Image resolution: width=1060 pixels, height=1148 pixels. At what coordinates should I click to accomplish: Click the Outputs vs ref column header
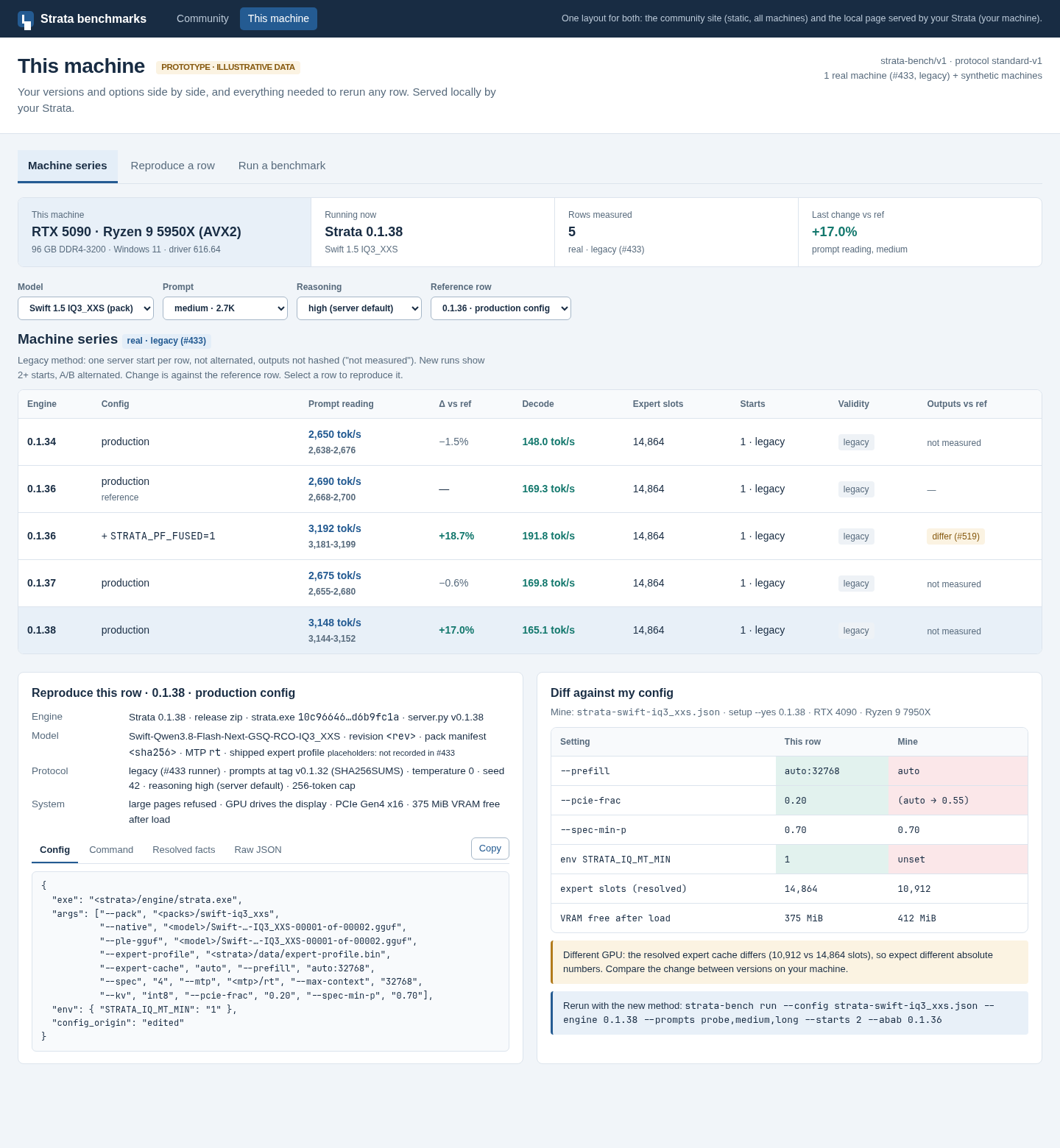click(x=957, y=404)
